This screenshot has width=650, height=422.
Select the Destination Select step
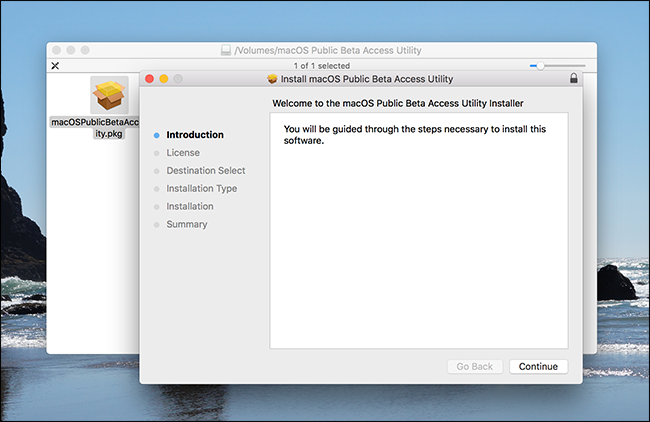tap(206, 170)
